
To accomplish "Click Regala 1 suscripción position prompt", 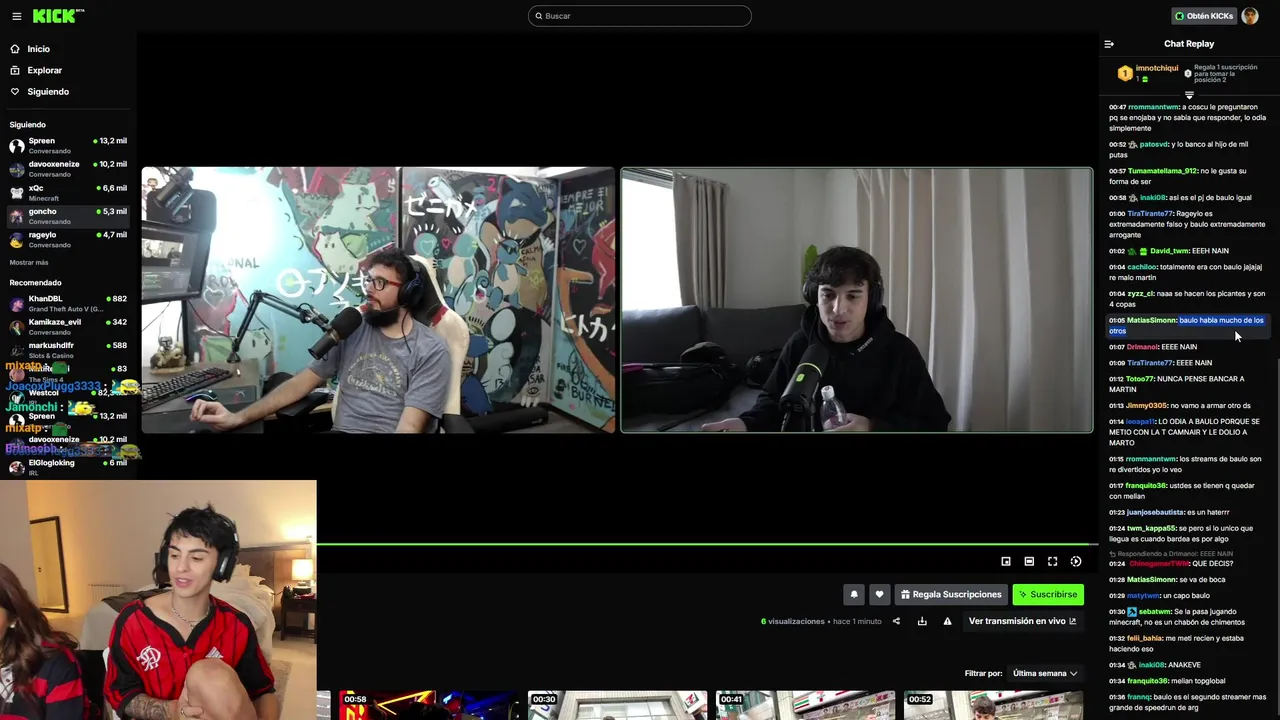I will [1221, 73].
